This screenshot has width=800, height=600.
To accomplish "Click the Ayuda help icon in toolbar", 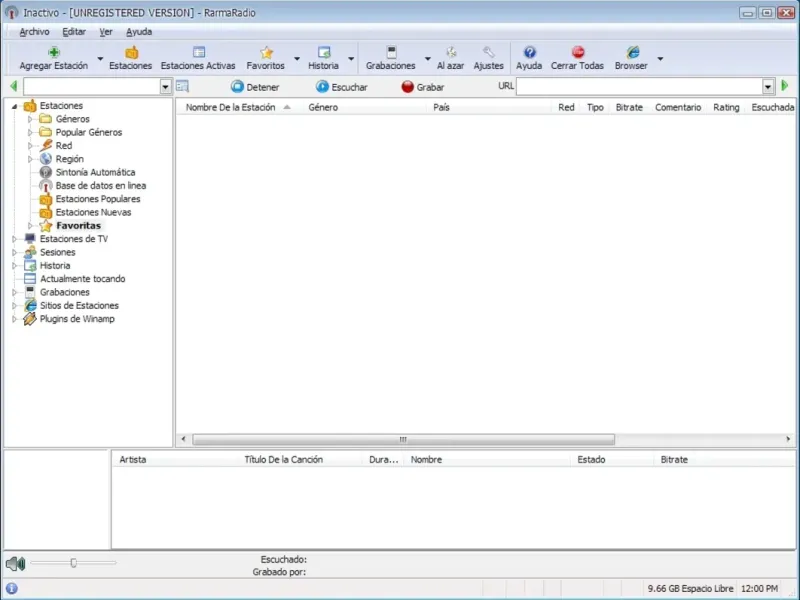I will click(530, 52).
